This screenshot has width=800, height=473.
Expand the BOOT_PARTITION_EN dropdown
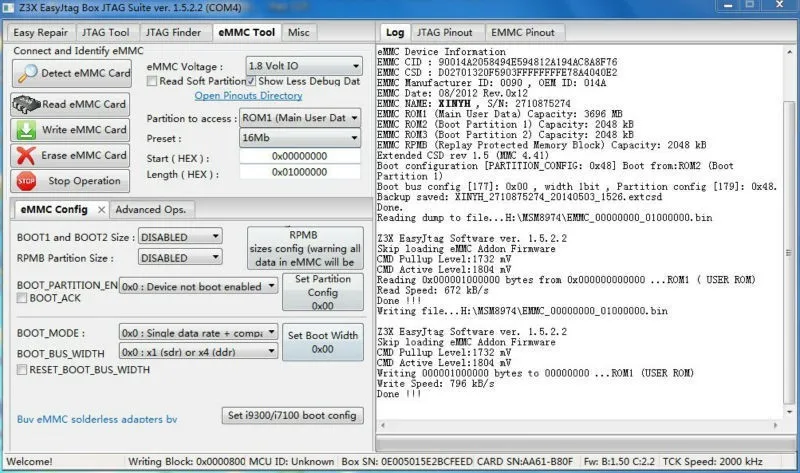198,287
